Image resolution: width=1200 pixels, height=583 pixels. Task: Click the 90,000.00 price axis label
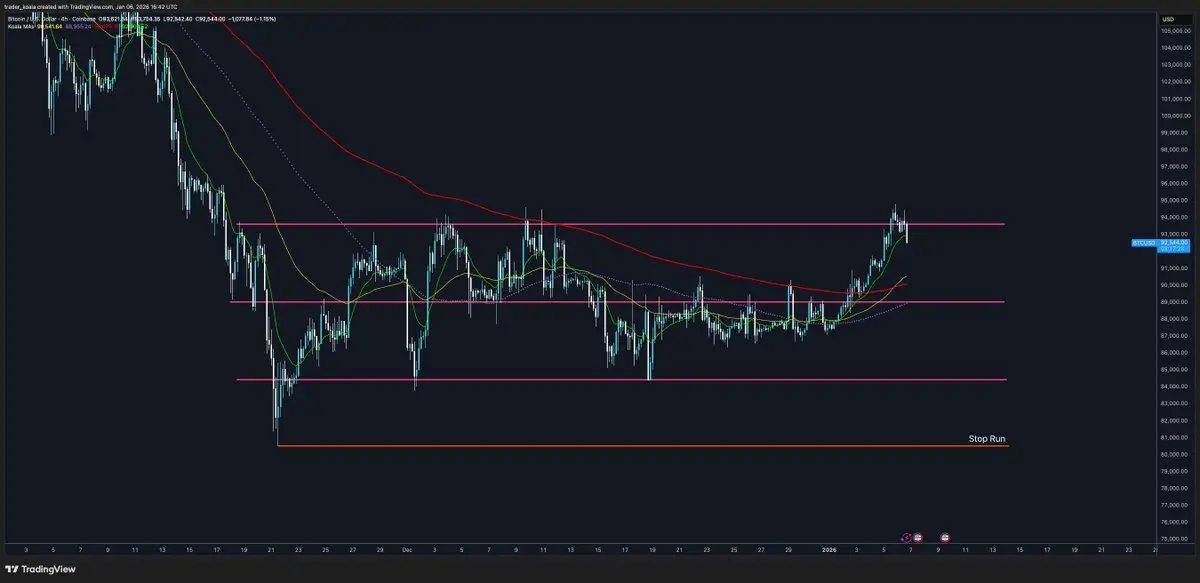coord(1174,285)
